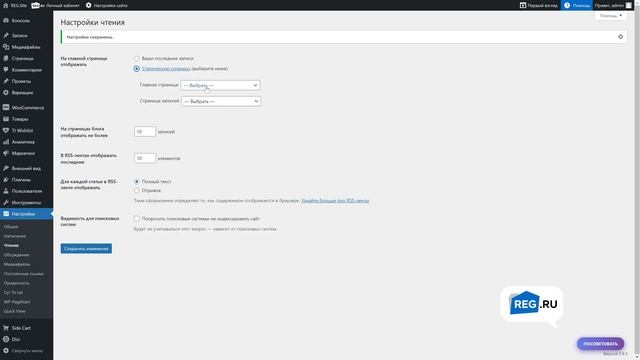Open the Страница записей dropdown
Image resolution: width=640 pixels, height=360 pixels.
[221, 101]
